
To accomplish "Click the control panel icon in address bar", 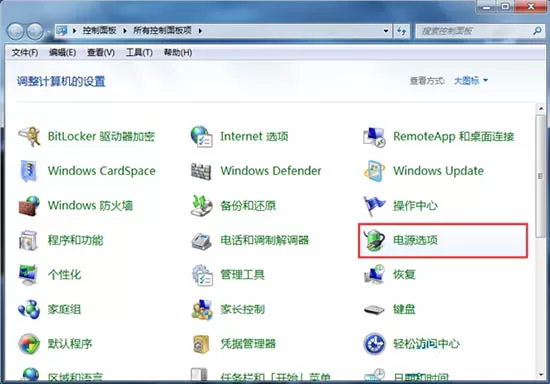I will pyautogui.click(x=62, y=31).
